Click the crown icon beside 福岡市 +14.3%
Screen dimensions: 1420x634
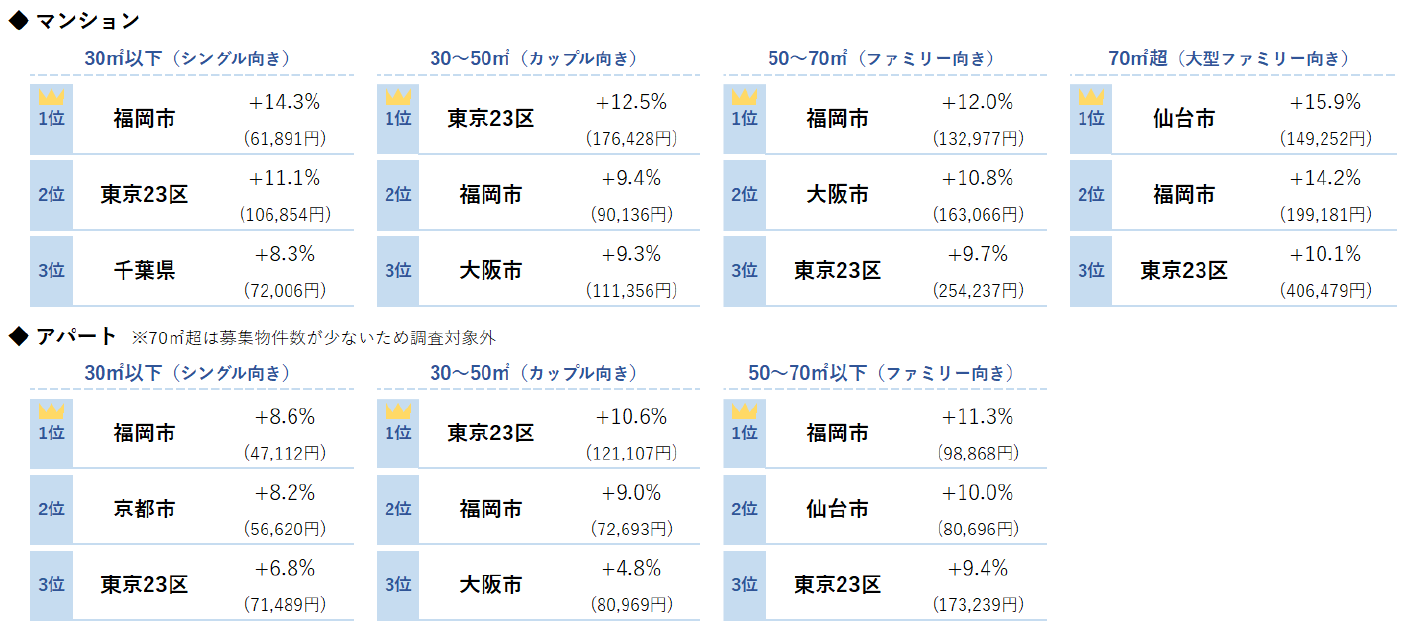(51, 98)
